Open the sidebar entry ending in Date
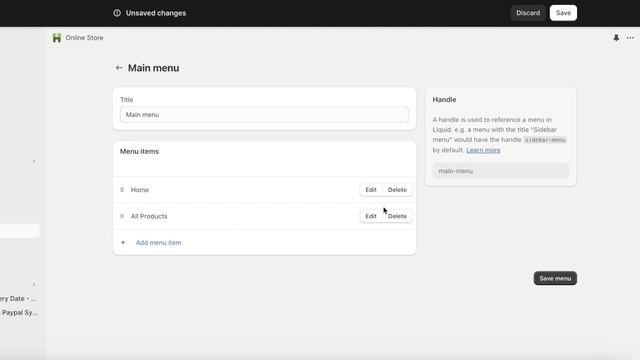Image resolution: width=640 pixels, height=360 pixels. pos(18,298)
